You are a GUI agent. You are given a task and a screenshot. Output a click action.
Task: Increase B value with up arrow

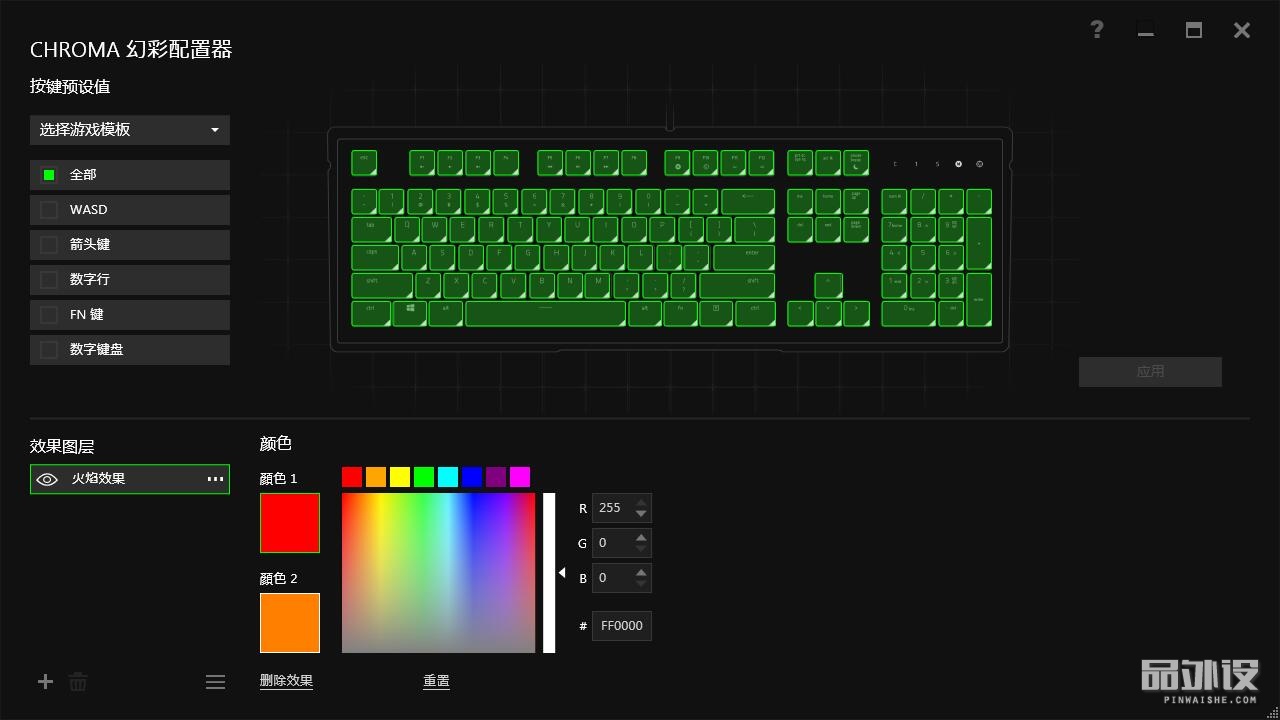pyautogui.click(x=641, y=571)
